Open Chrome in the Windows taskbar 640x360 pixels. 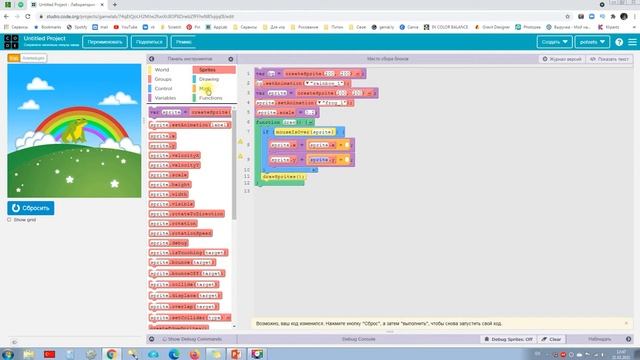111,354
